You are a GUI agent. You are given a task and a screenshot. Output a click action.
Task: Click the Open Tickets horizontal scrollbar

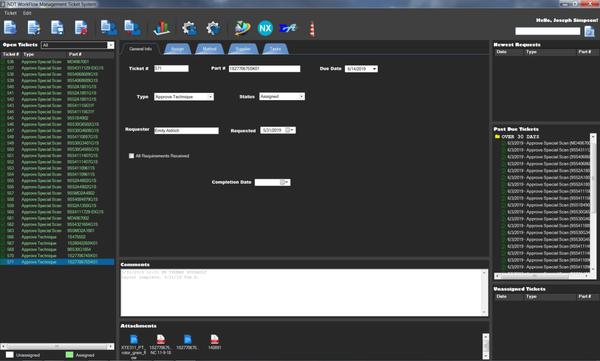57,346
